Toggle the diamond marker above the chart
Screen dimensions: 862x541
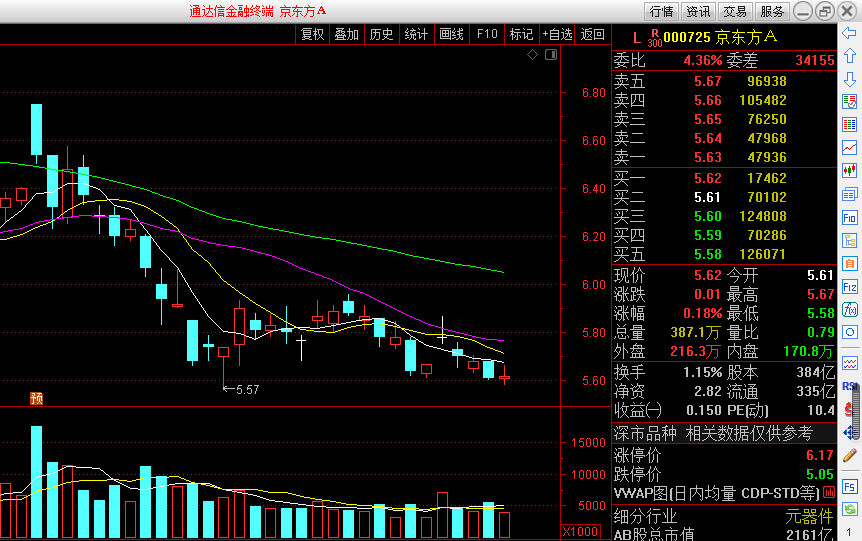click(x=532, y=54)
